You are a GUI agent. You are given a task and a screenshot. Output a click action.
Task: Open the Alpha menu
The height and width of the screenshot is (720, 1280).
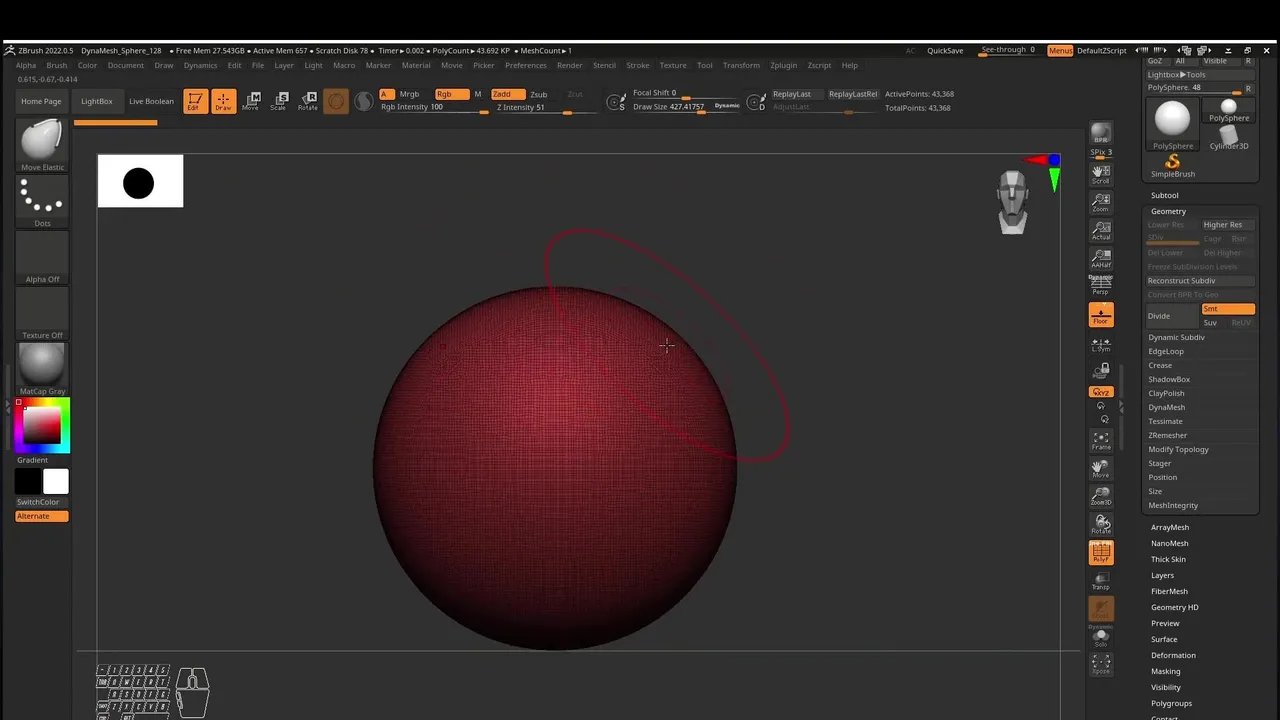pos(26,65)
